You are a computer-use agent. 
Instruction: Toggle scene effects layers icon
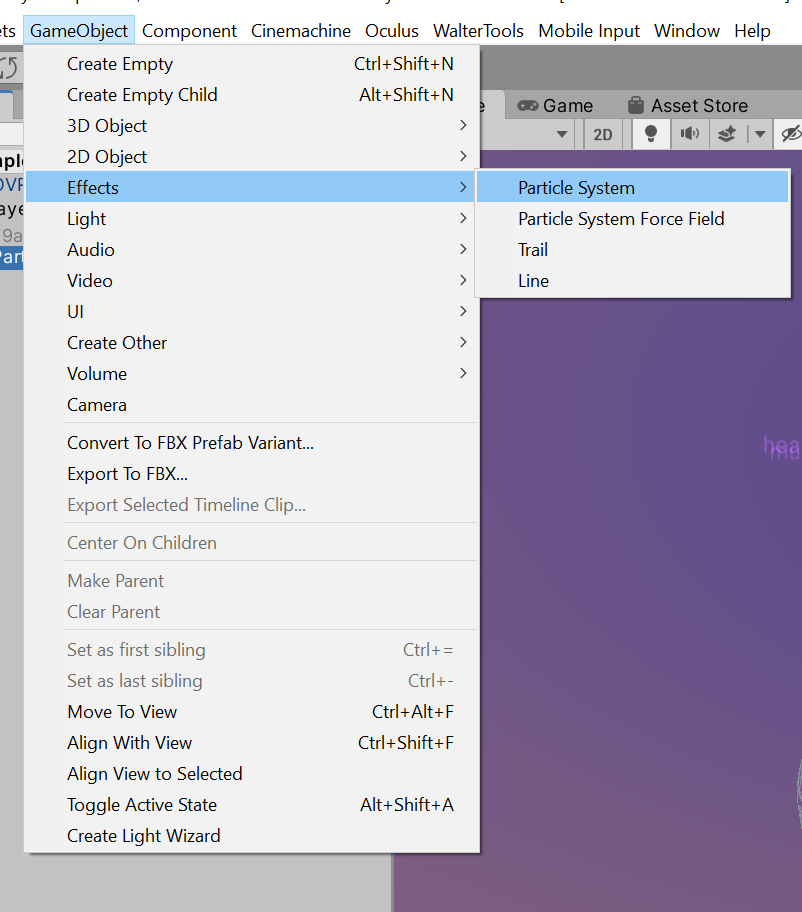[x=727, y=134]
